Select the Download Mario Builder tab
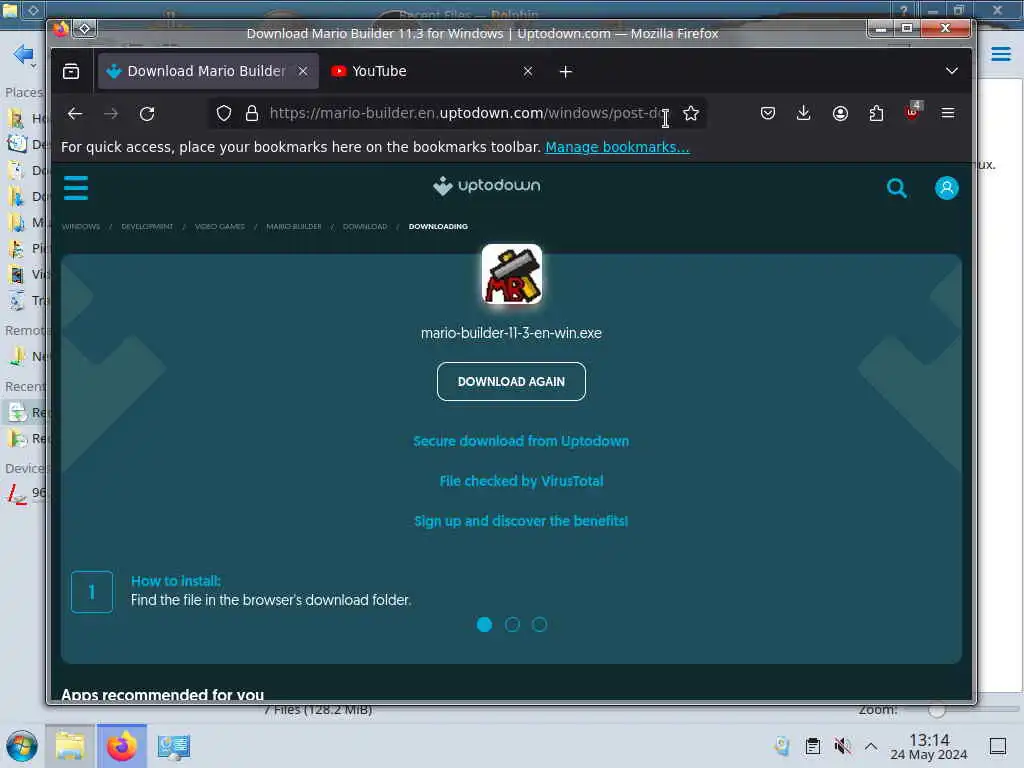Image resolution: width=1024 pixels, height=768 pixels. click(208, 71)
